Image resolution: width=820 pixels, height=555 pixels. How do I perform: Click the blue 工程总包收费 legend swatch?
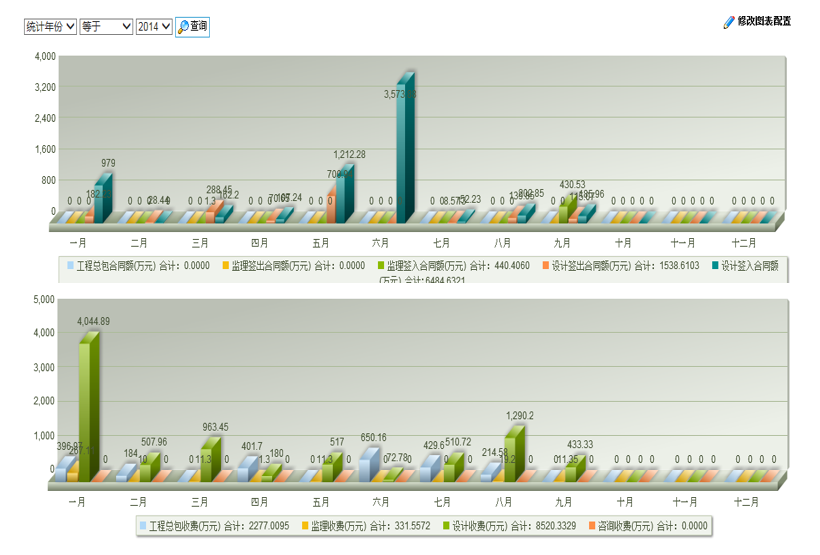coord(144,524)
